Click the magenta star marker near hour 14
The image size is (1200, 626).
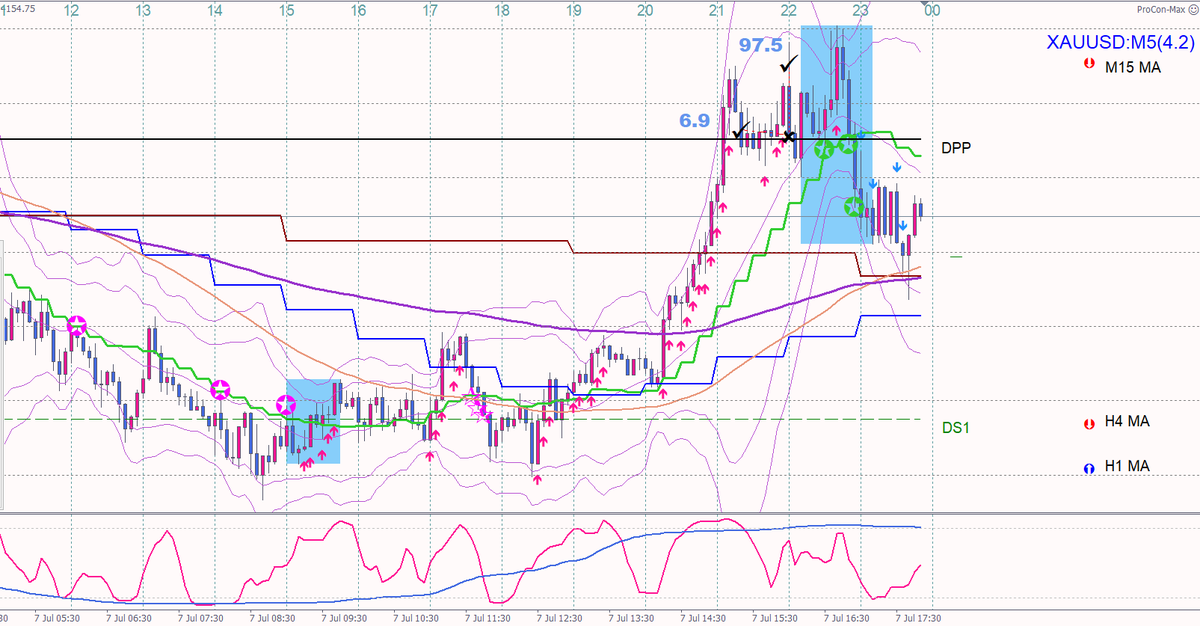point(220,389)
